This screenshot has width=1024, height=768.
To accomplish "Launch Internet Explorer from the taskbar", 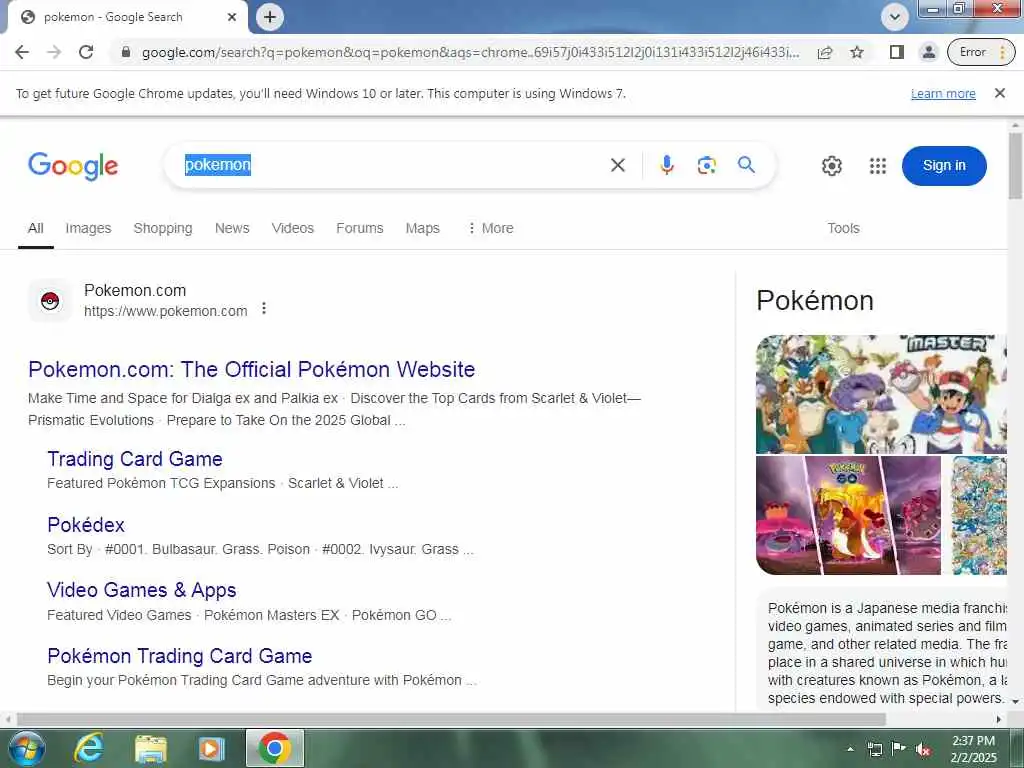I will pyautogui.click(x=88, y=748).
